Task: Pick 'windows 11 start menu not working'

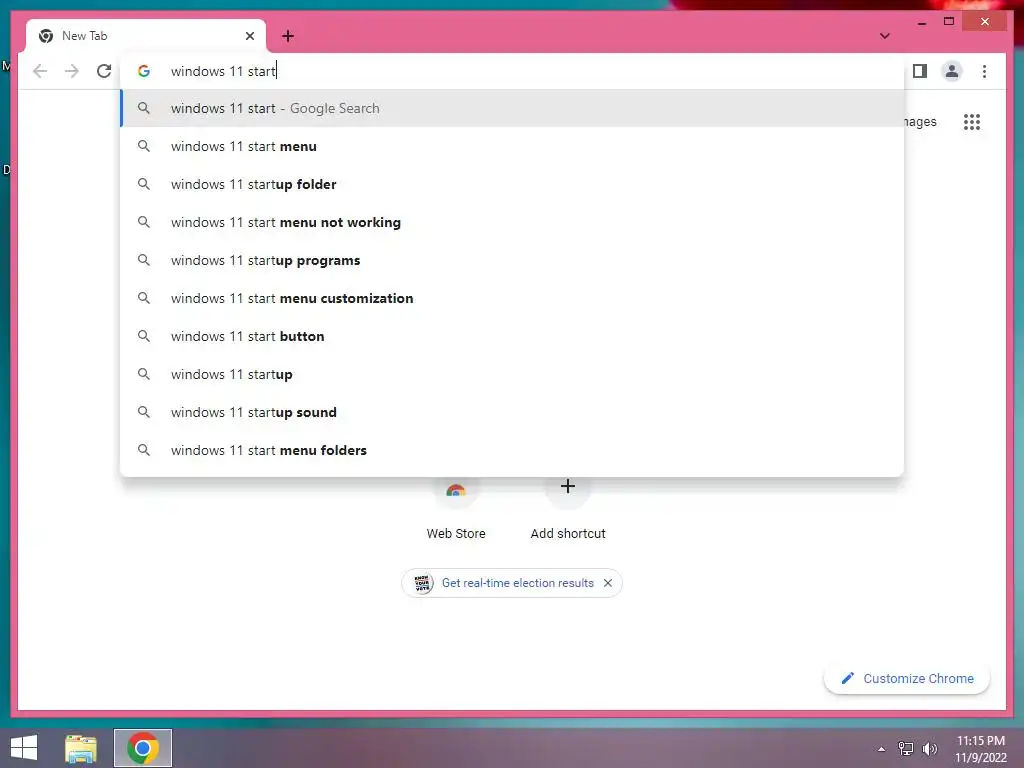Action: 512,222
